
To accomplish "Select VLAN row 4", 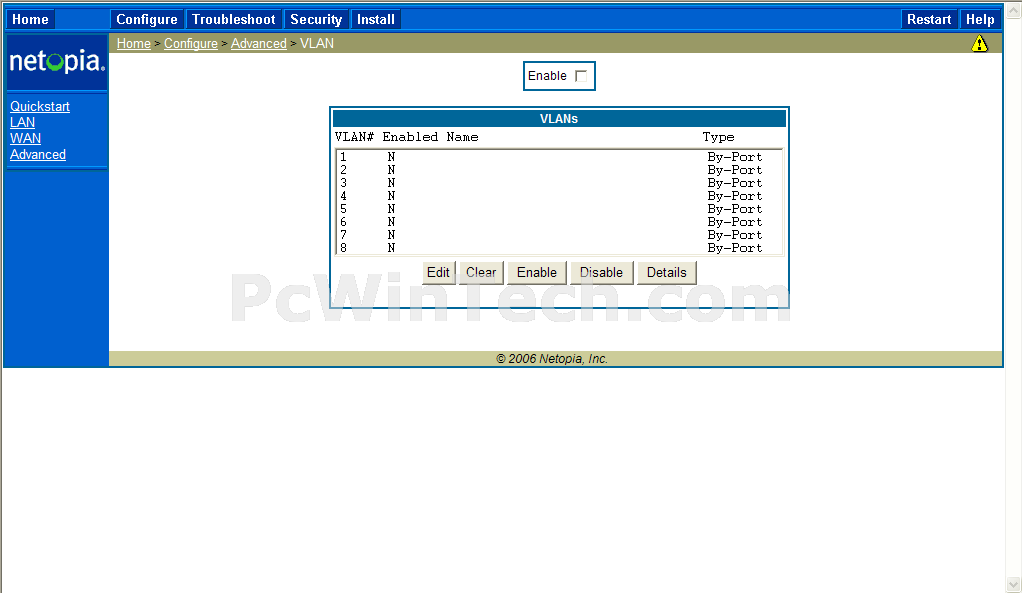I will click(559, 196).
